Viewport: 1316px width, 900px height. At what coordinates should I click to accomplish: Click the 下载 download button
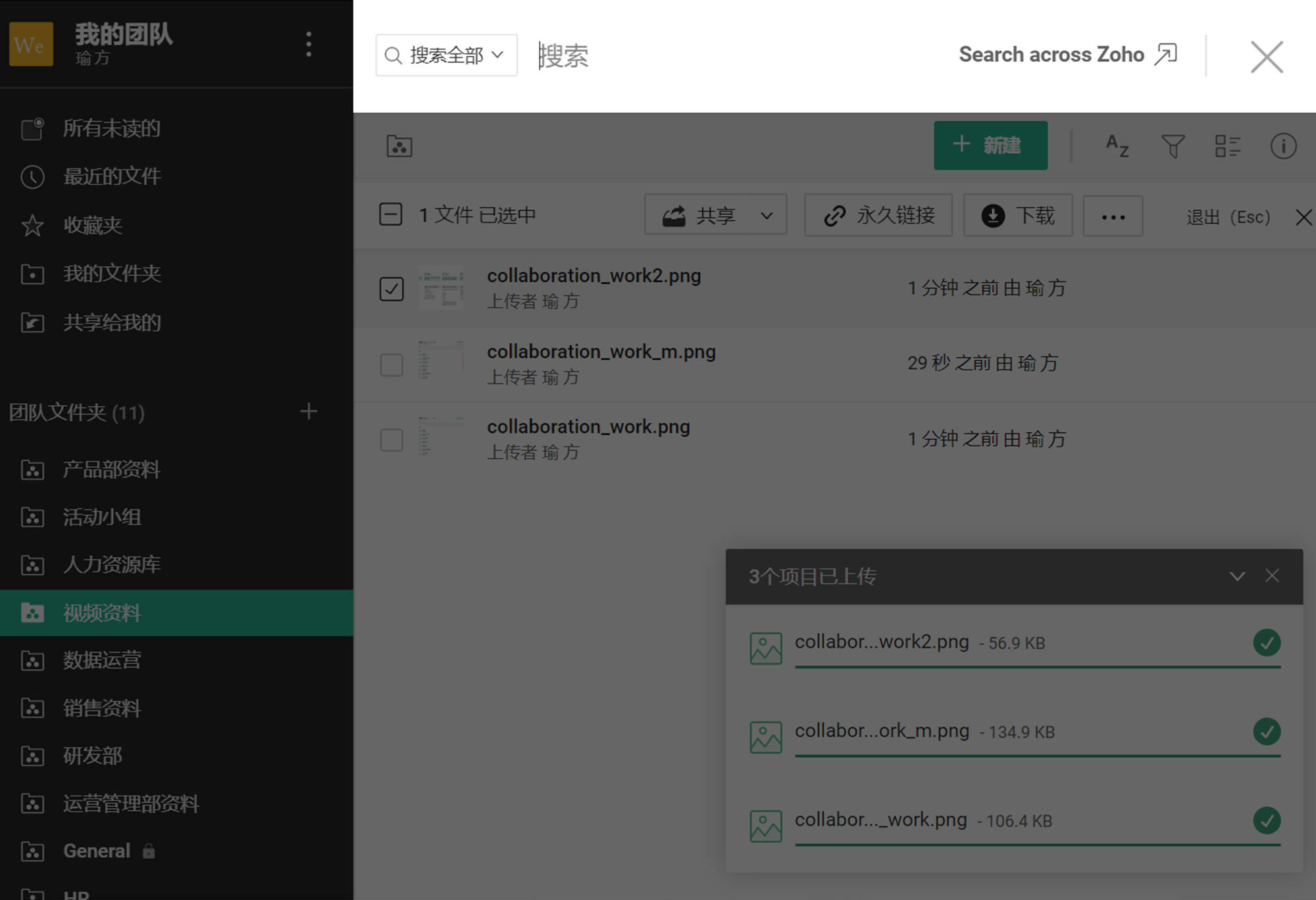coord(1018,216)
